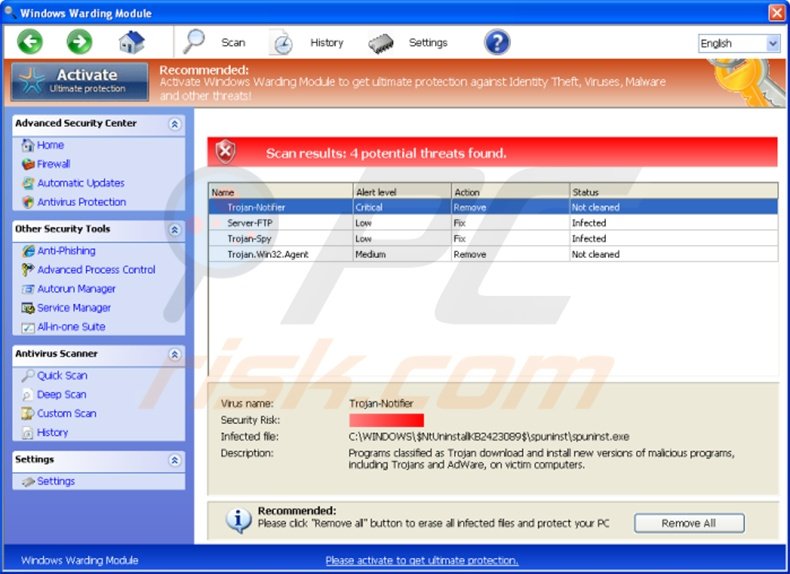Open the Service Manager link text

point(74,308)
